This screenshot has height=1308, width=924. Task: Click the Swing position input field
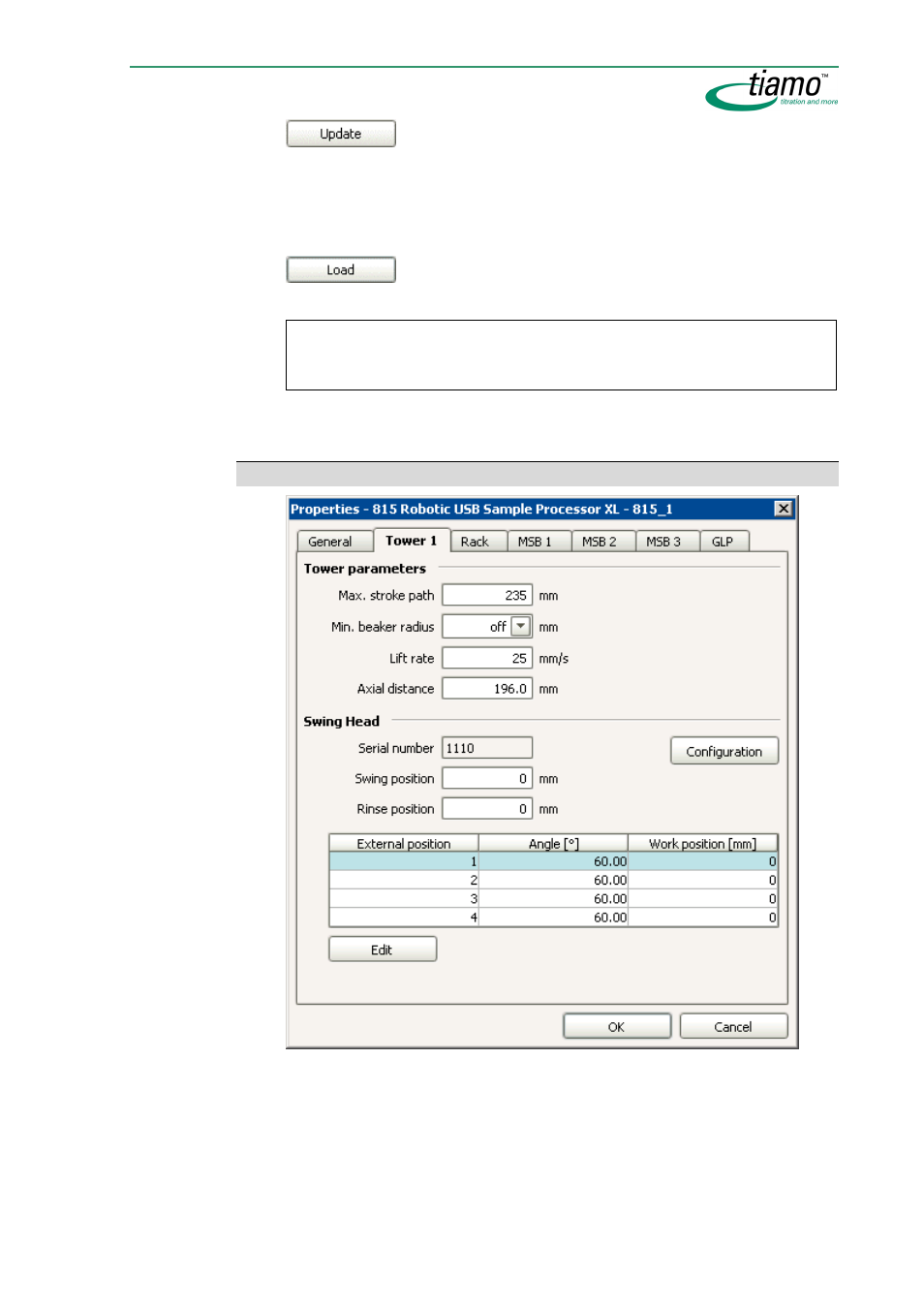point(487,778)
